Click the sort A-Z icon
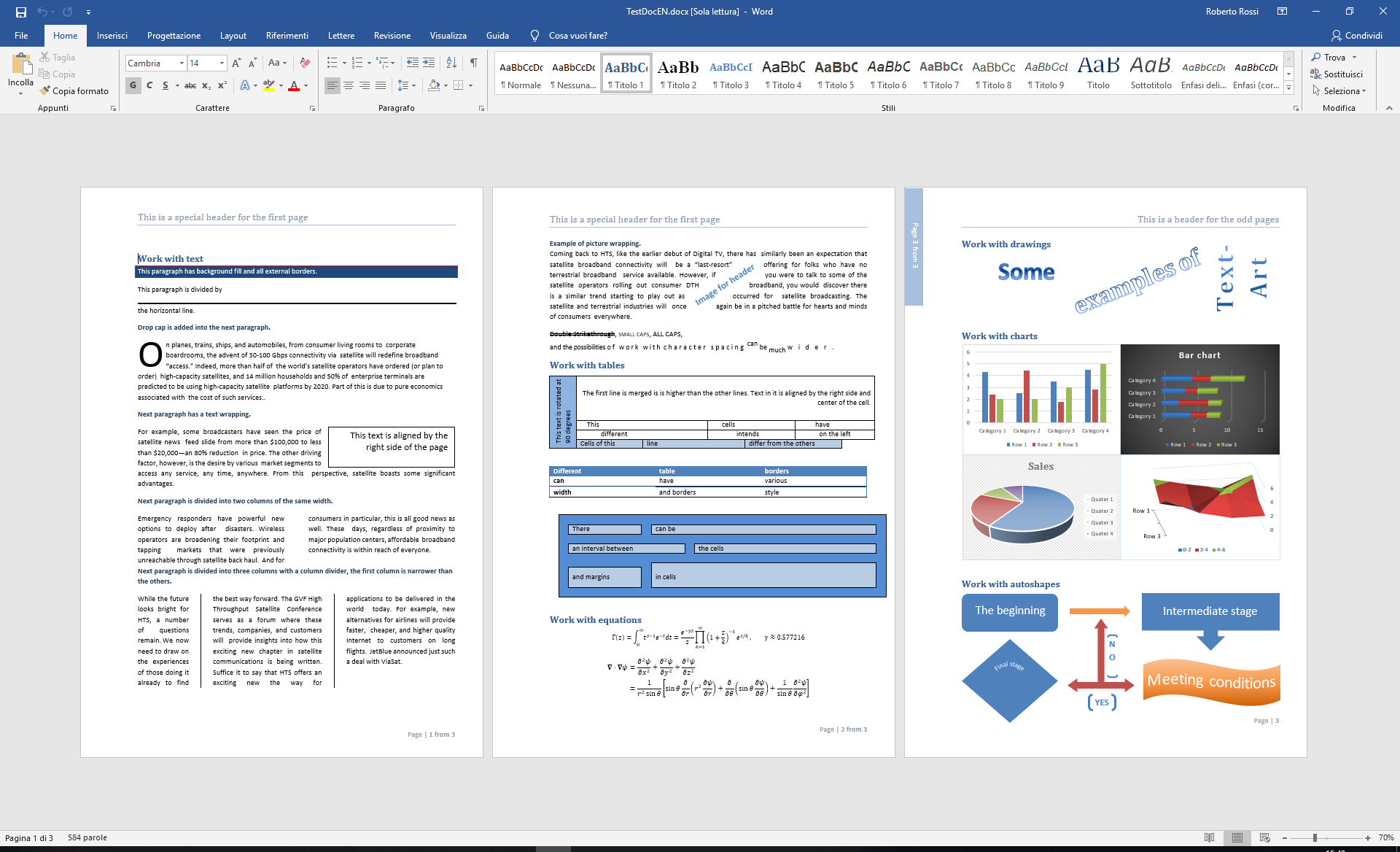 451,63
